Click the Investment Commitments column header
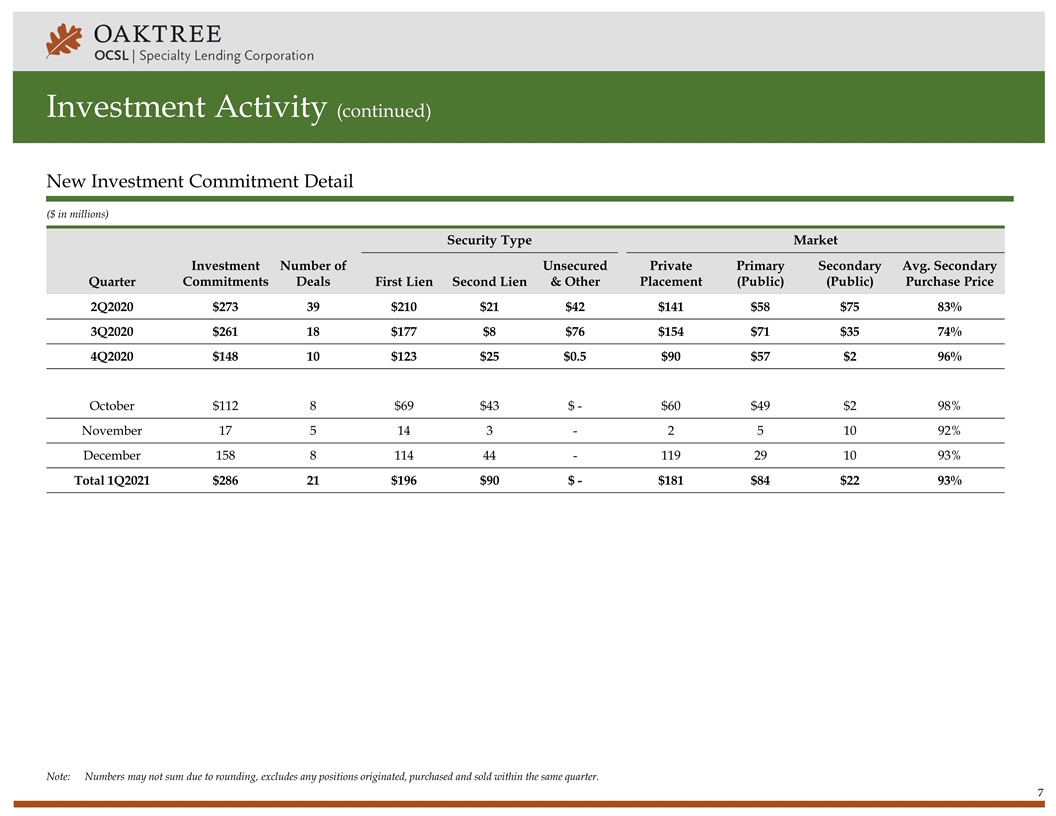Viewport: 1056px width, 816px height. point(225,274)
